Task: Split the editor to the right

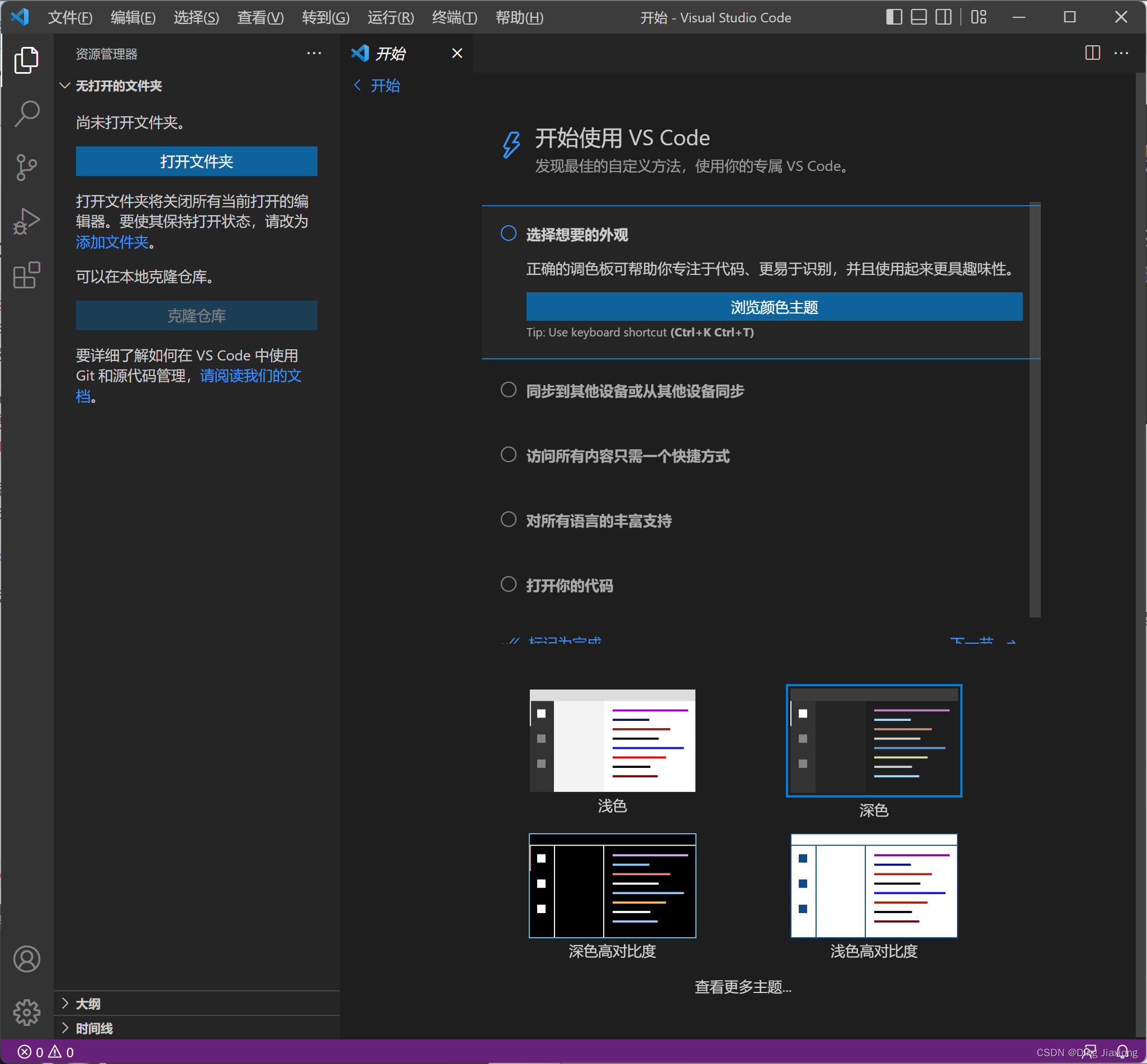Action: (1092, 53)
